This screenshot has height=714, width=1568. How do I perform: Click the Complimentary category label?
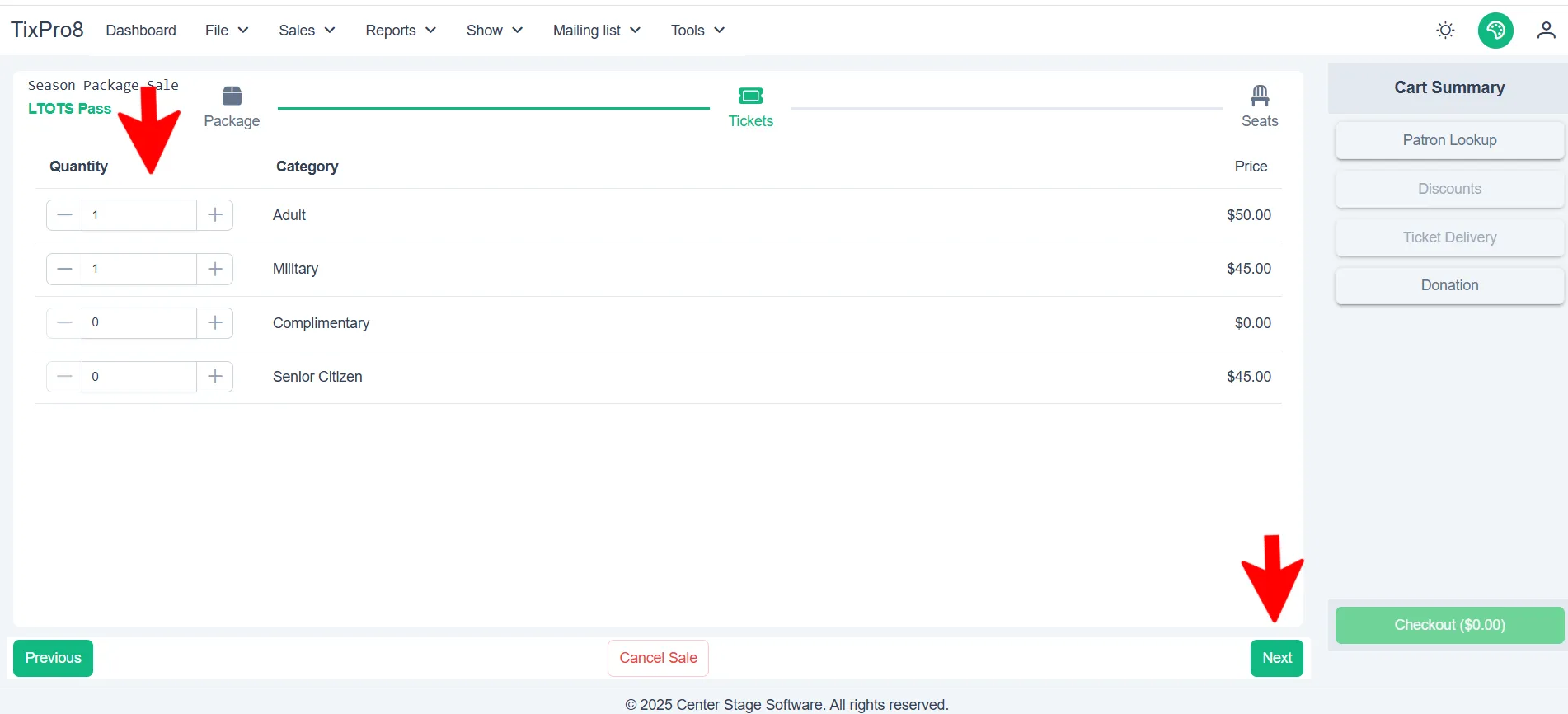321,323
